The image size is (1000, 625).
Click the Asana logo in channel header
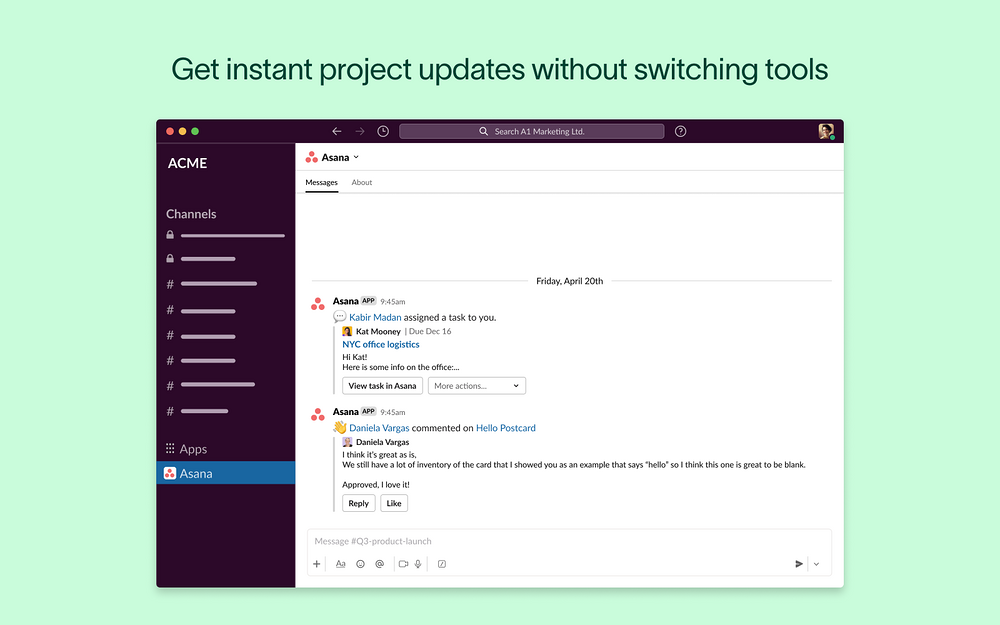pos(311,157)
